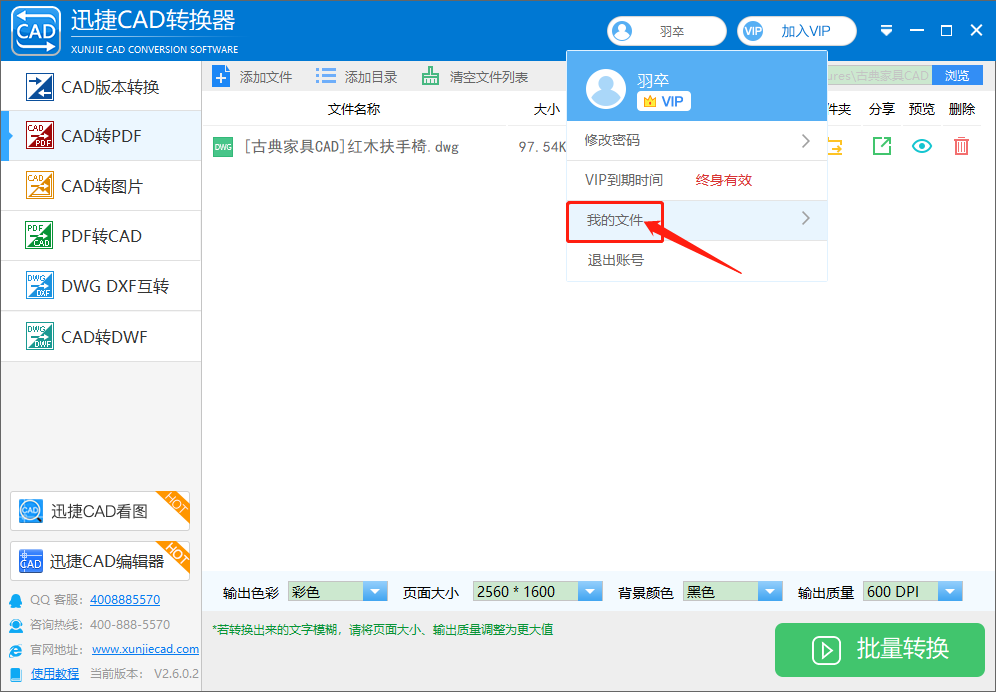Open the 输出色彩 dropdown showing 彩色
The image size is (996, 692).
click(338, 592)
